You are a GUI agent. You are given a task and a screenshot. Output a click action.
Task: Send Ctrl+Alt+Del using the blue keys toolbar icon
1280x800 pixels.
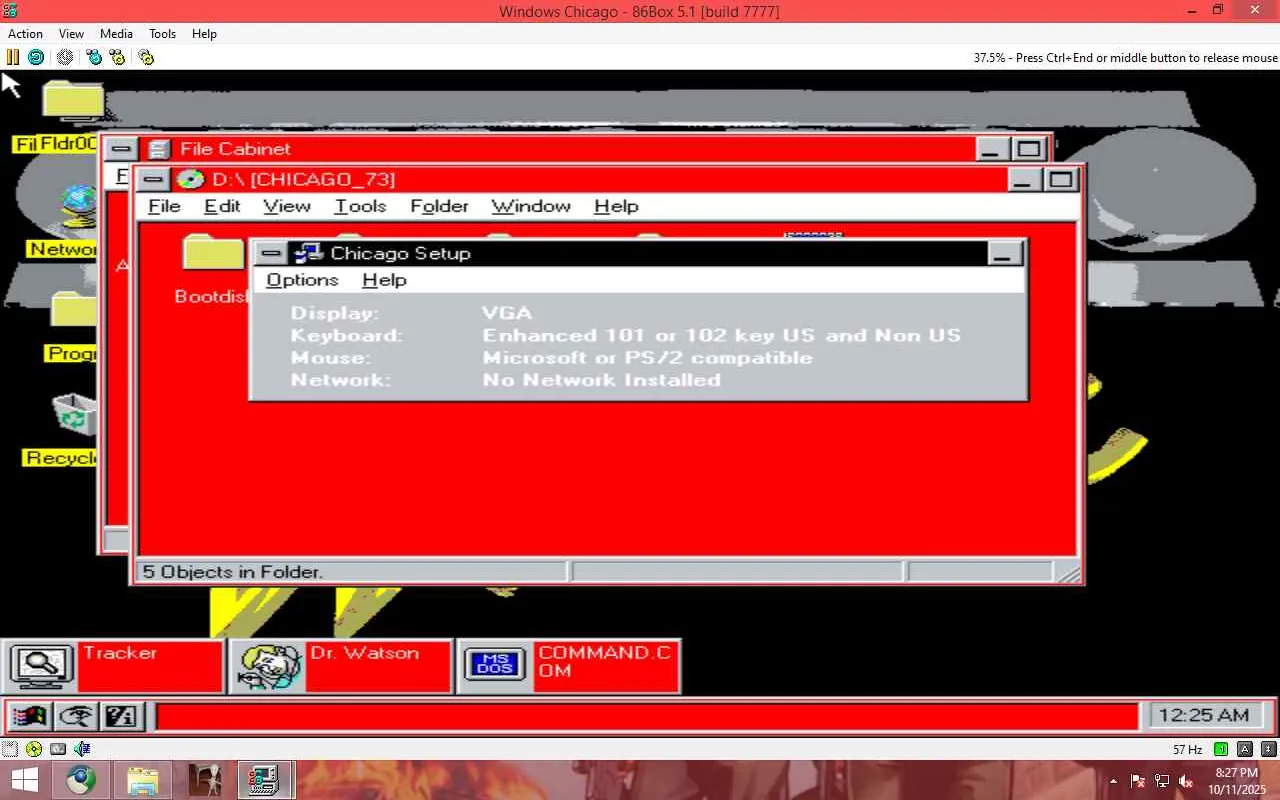94,57
